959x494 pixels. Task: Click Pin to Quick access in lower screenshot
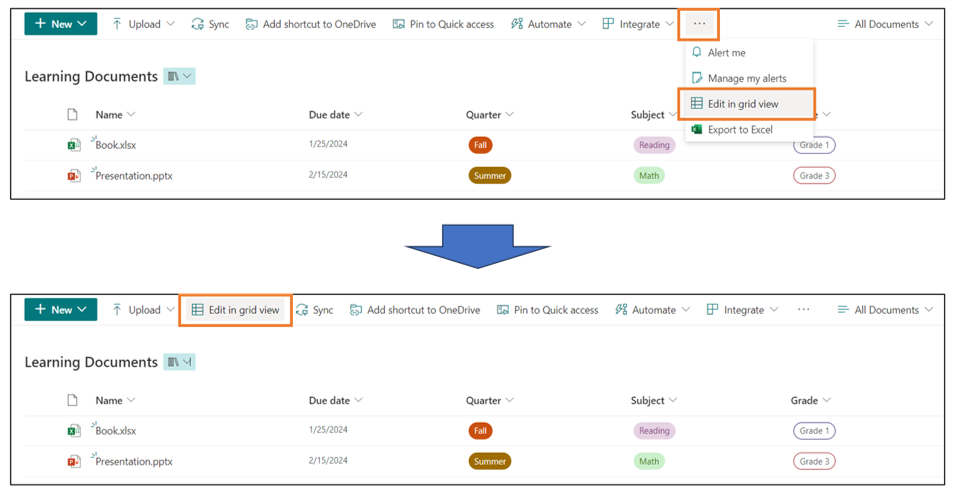pos(547,309)
